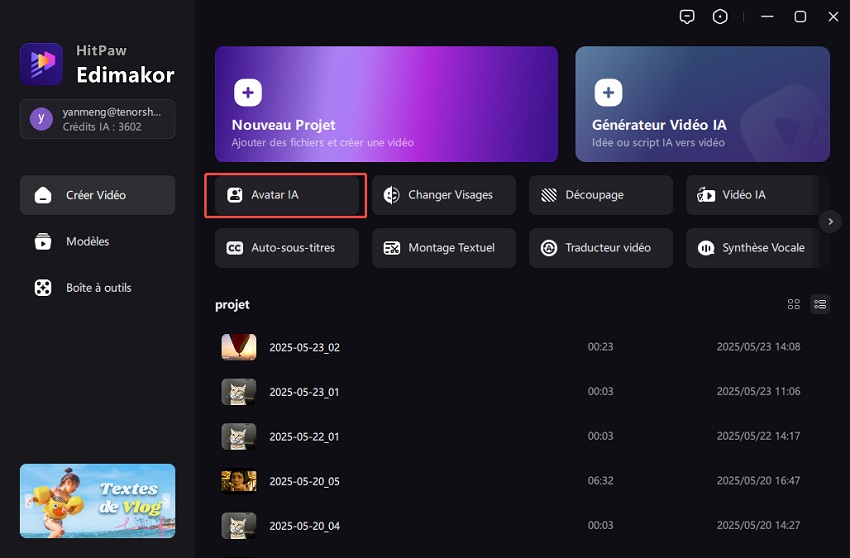Open the yanmeng account credits panel
Viewport: 850px width, 558px height.
pos(98,119)
